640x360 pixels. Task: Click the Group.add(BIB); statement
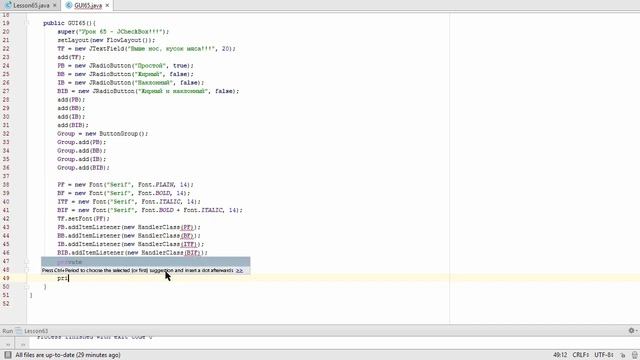click(x=83, y=168)
